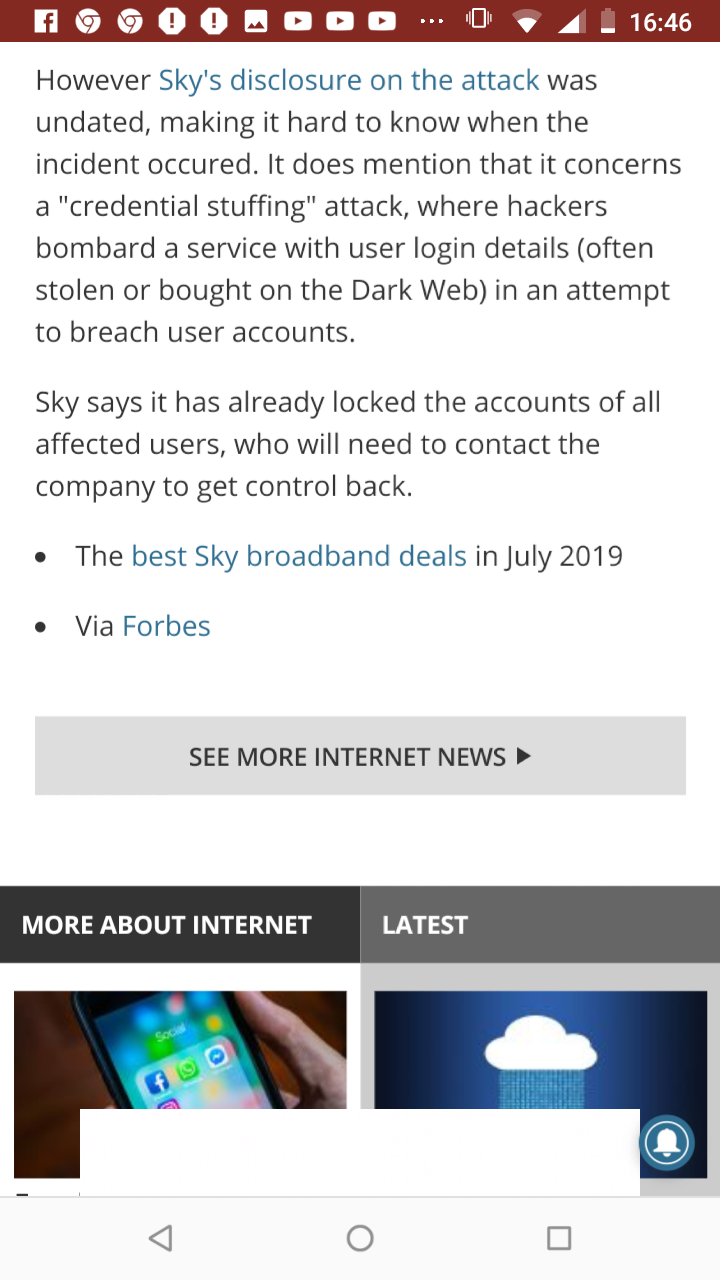Open the "best Sky broadband deals" link

point(299,556)
